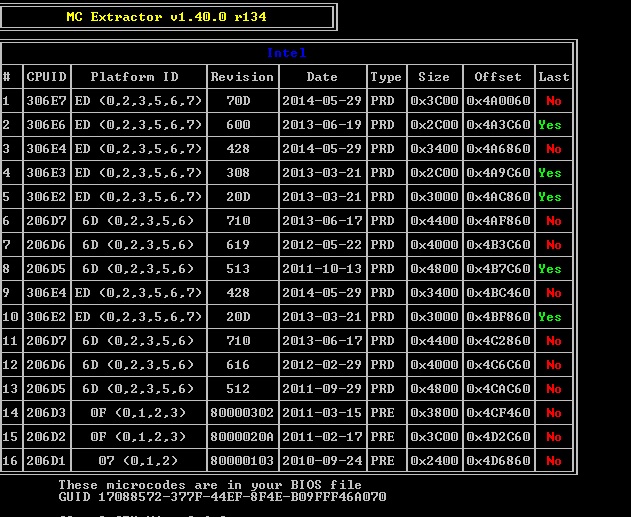This screenshot has height=517, width=631.
Task: Click the Platform ID column header
Action: click(x=134, y=77)
